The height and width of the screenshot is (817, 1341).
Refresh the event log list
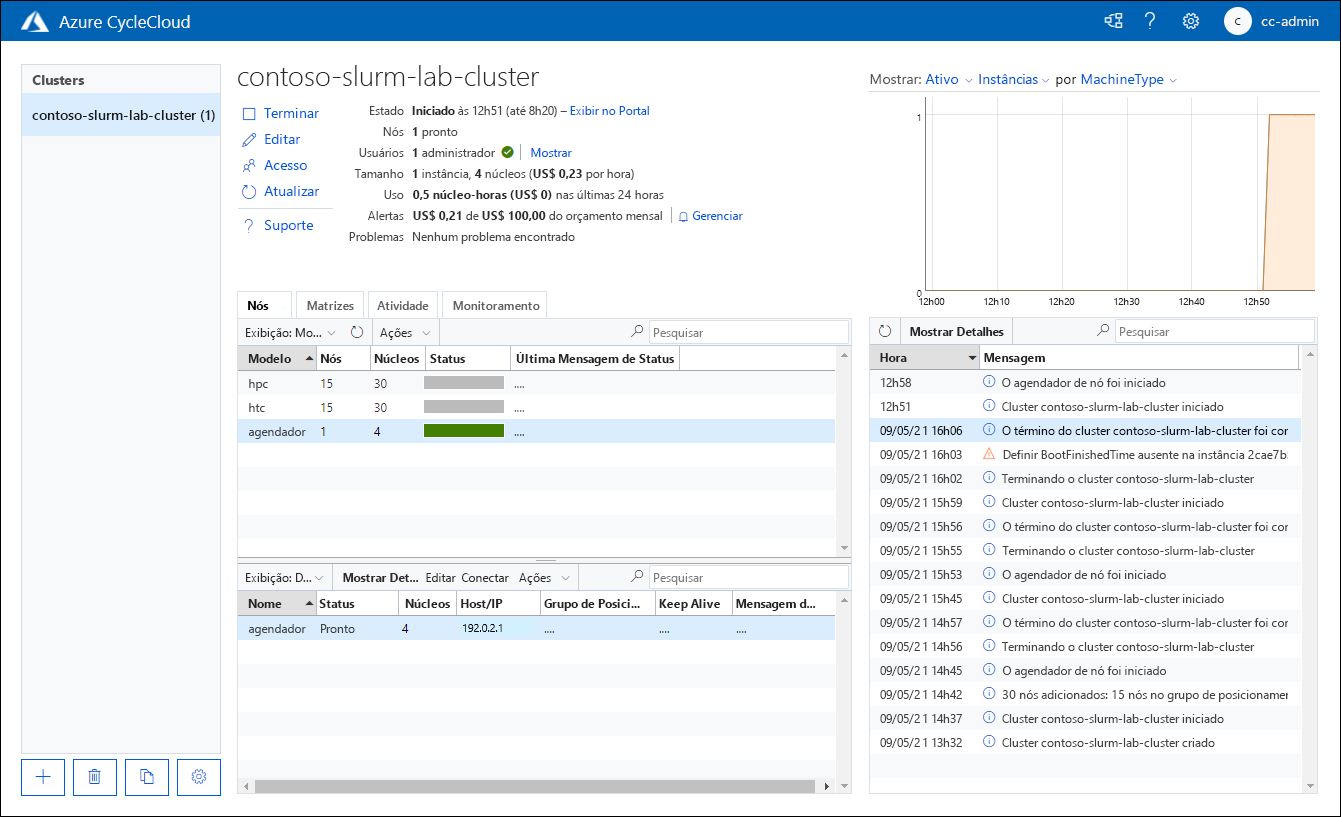pyautogui.click(x=885, y=331)
